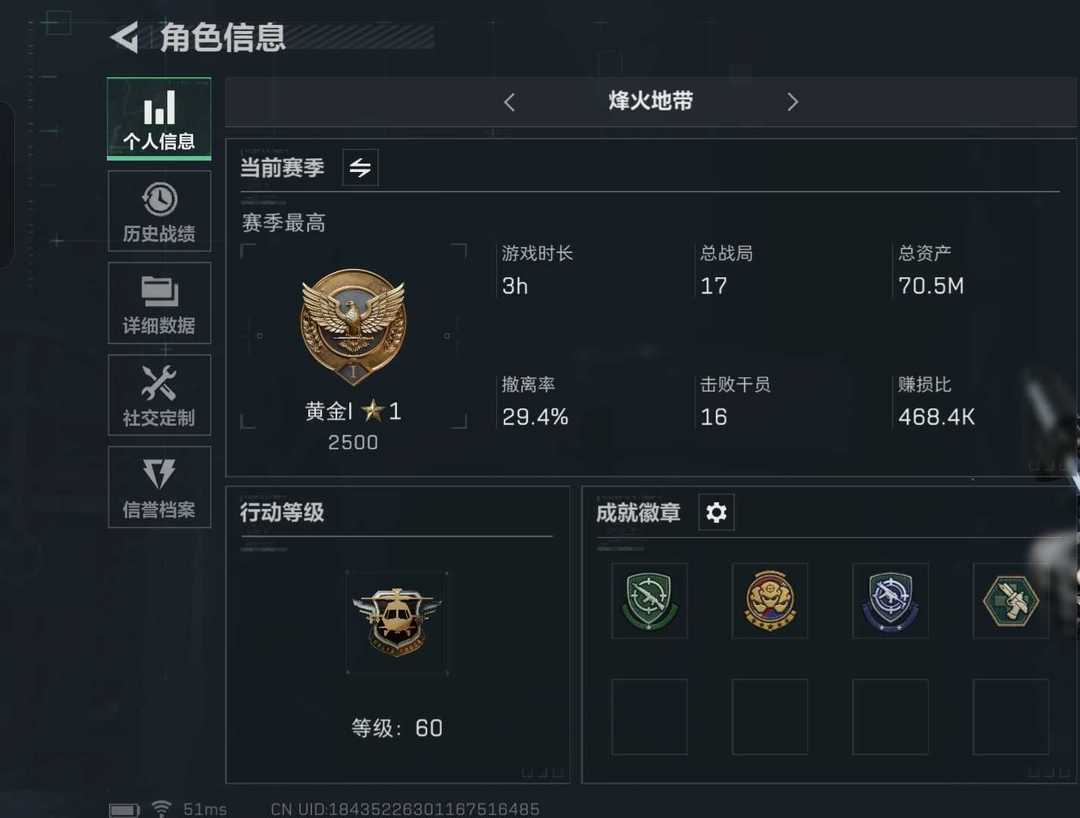The image size is (1080, 818).
Task: Select the green rifle achievement badge
Action: (x=650, y=600)
